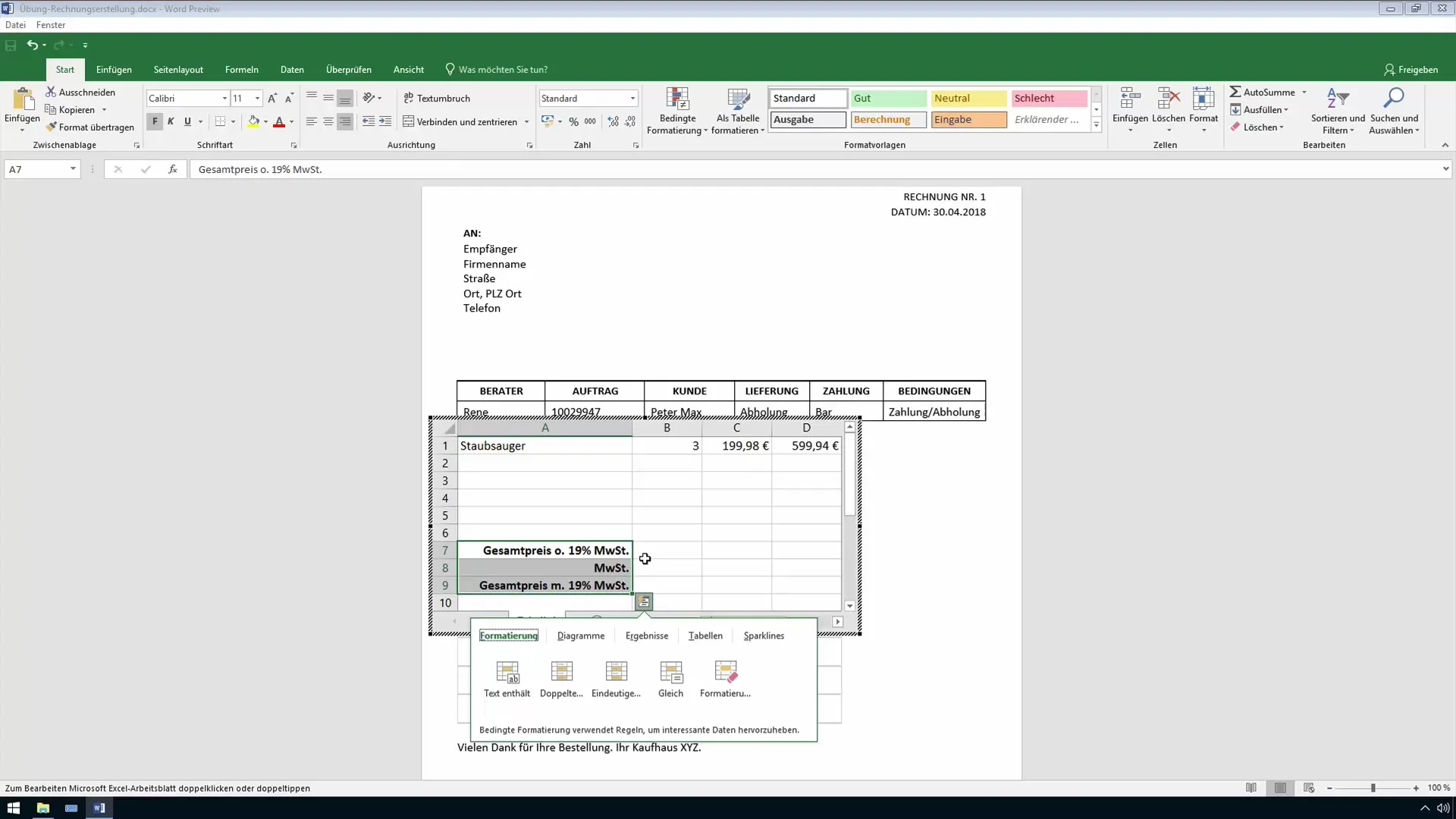1456x819 pixels.
Task: Toggle bold F button
Action: tap(155, 121)
